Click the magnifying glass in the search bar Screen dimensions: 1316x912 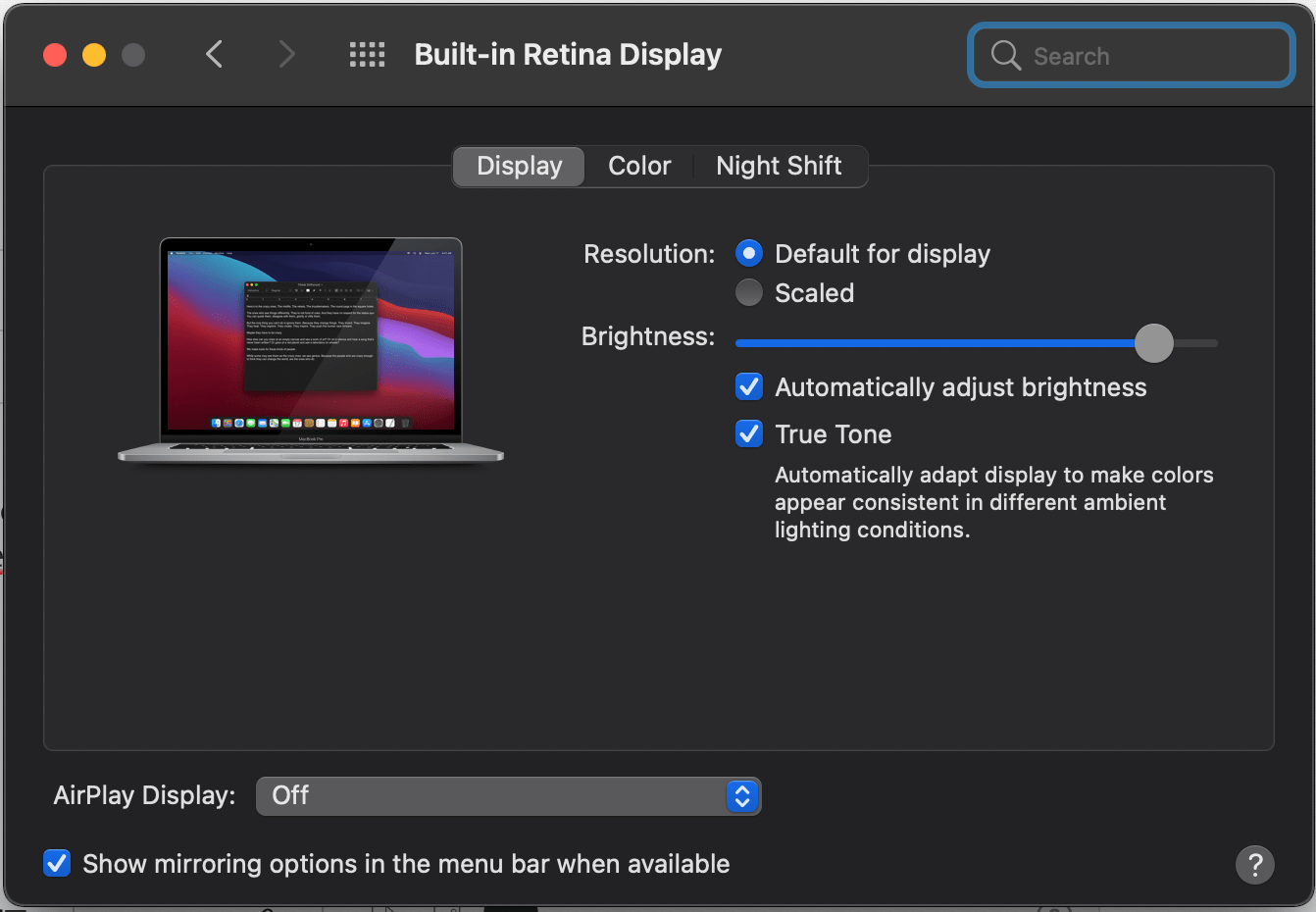pos(1004,56)
